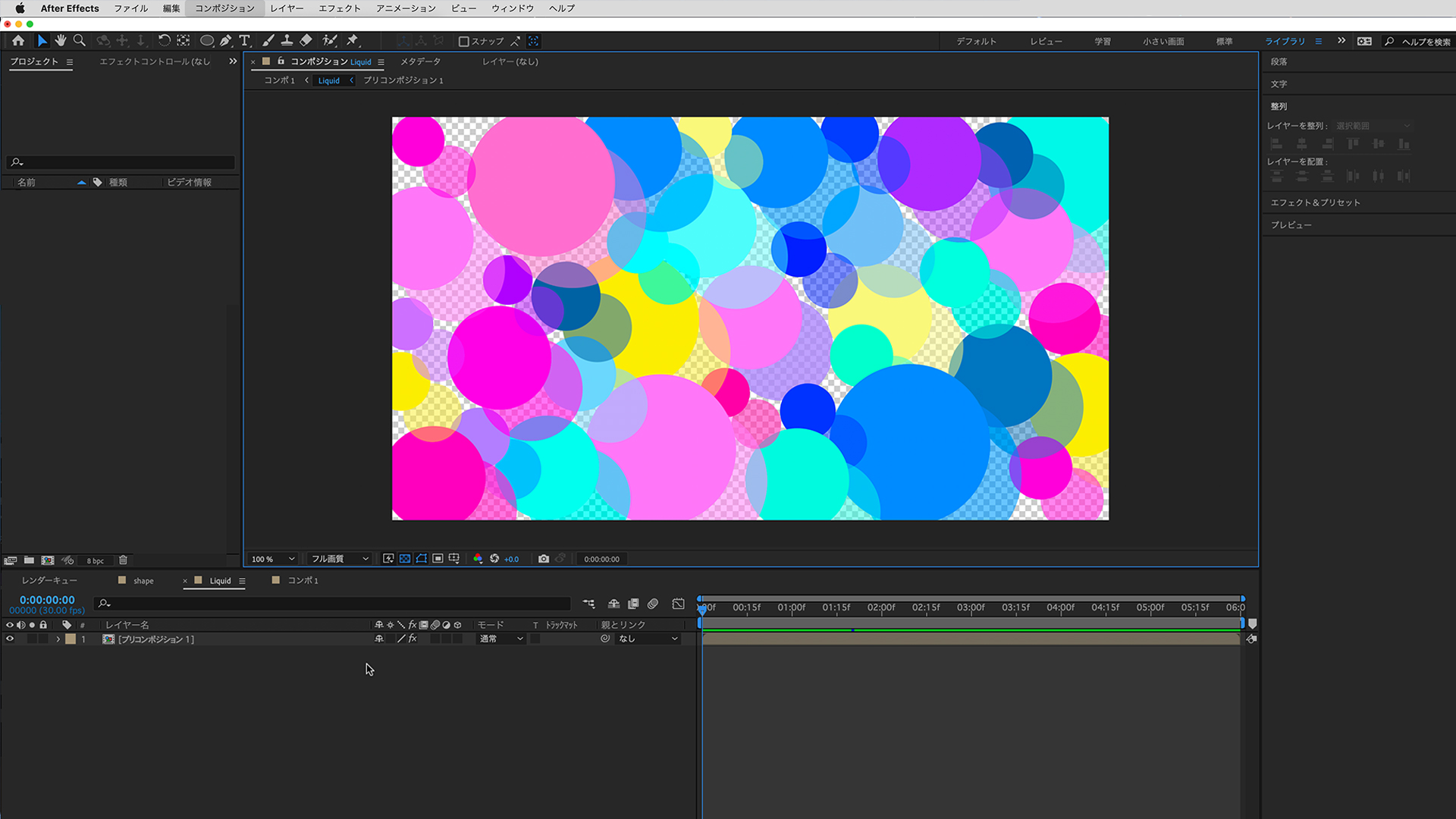The width and height of the screenshot is (1456, 819).
Task: Open the エフェクト menu
Action: tap(339, 8)
